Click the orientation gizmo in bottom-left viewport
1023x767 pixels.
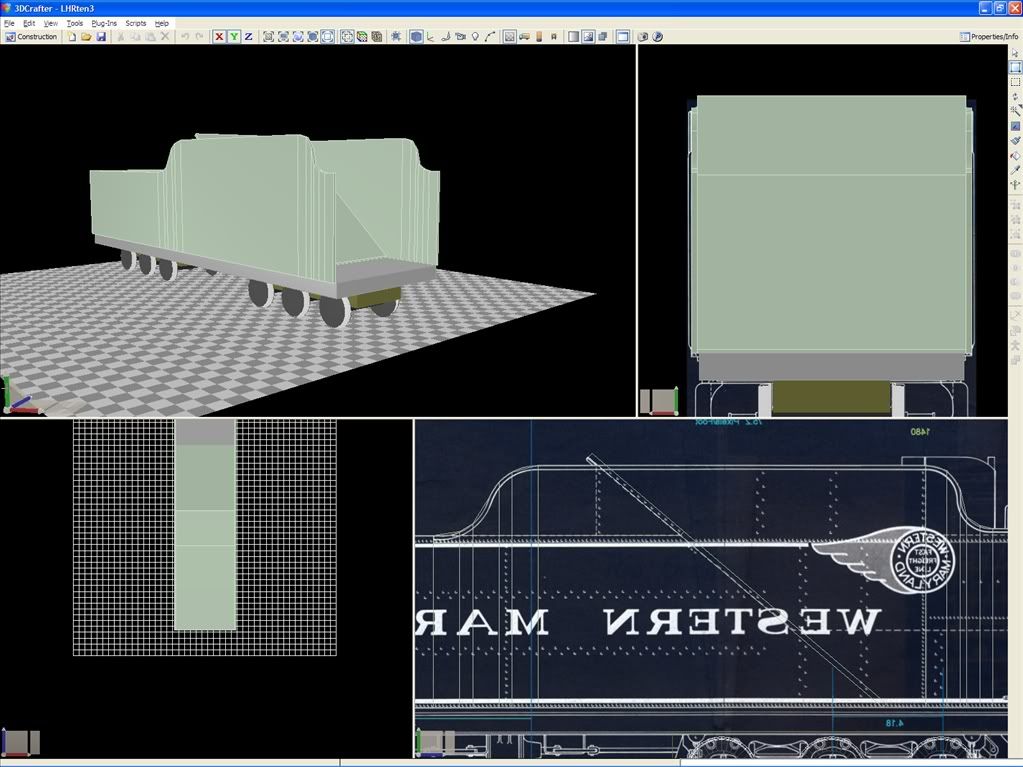tap(21, 744)
